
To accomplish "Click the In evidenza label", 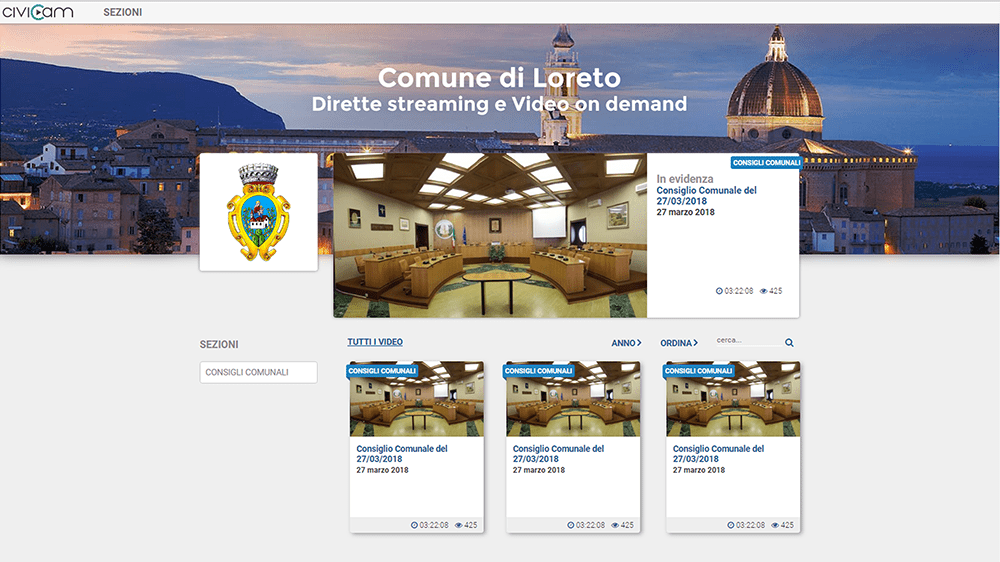I will 685,179.
